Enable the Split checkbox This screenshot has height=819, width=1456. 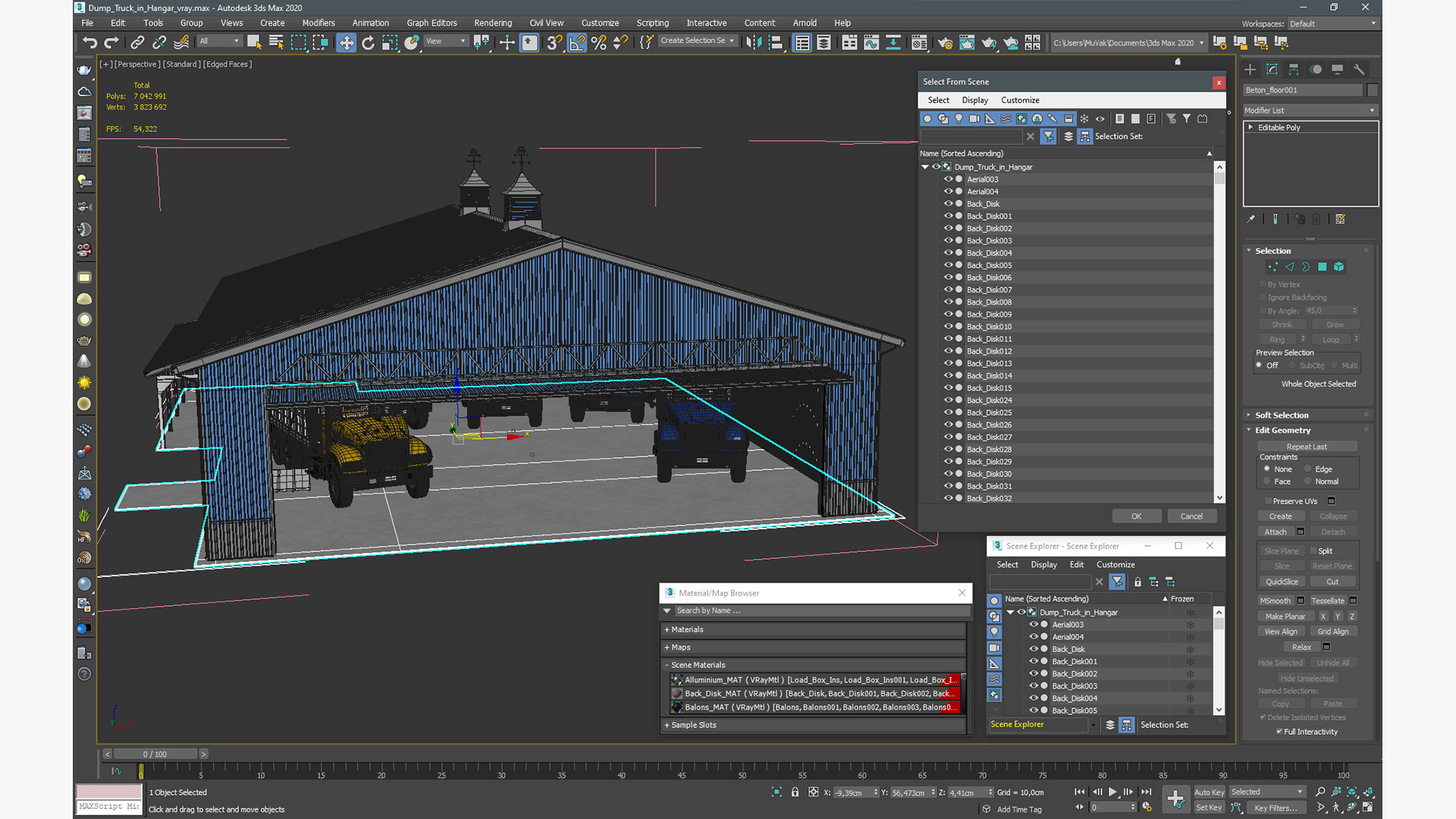click(1313, 551)
